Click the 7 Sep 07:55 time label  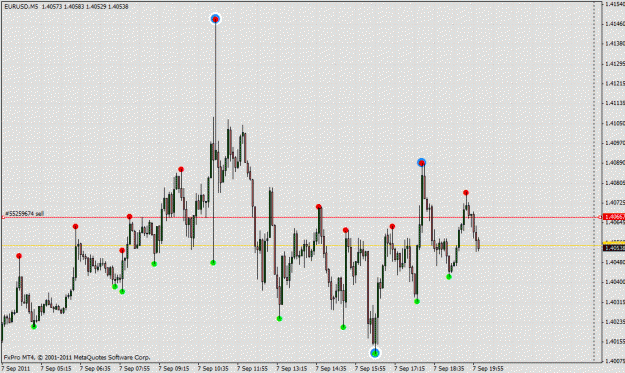(134, 369)
